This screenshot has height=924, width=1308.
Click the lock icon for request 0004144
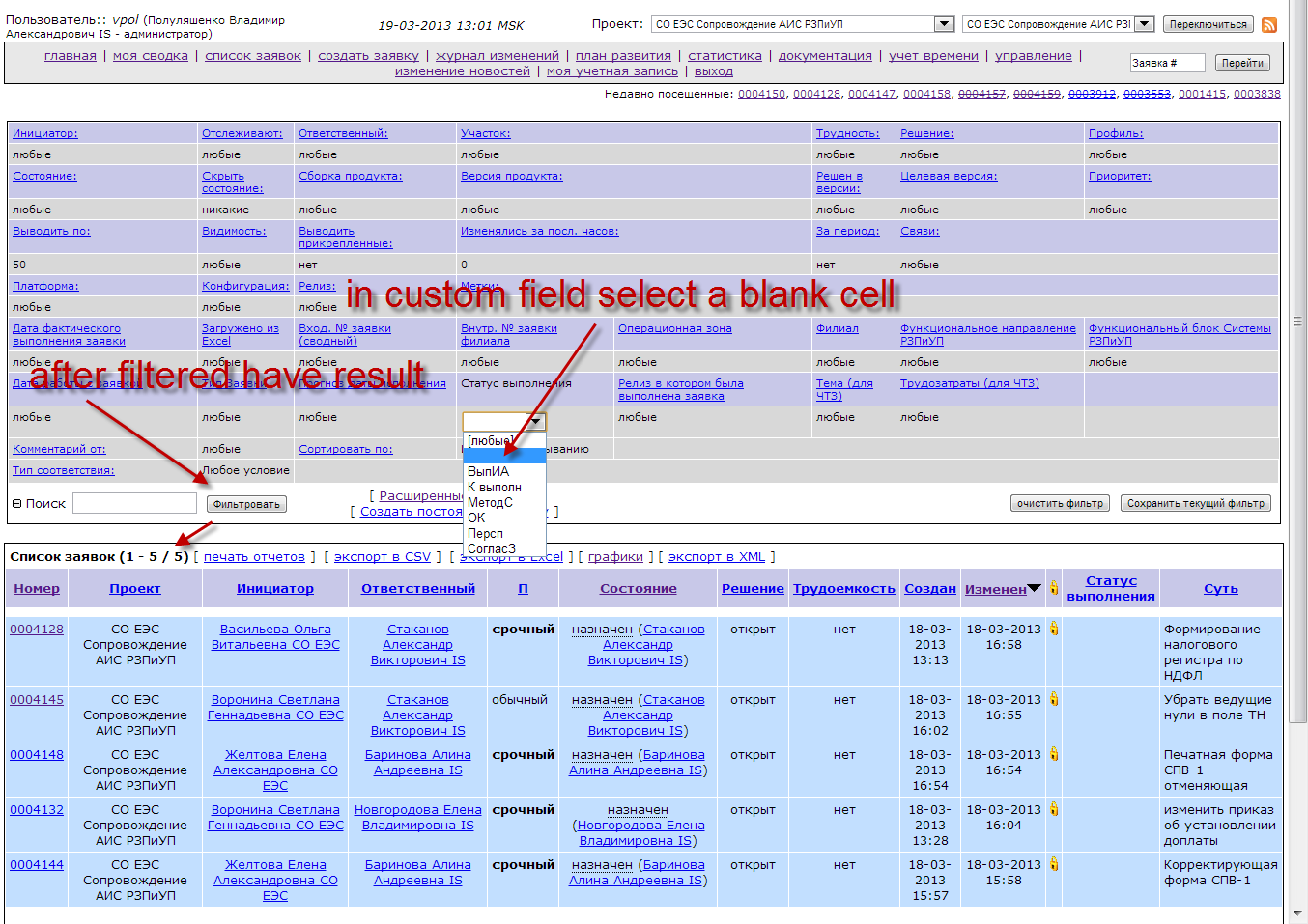1054,864
